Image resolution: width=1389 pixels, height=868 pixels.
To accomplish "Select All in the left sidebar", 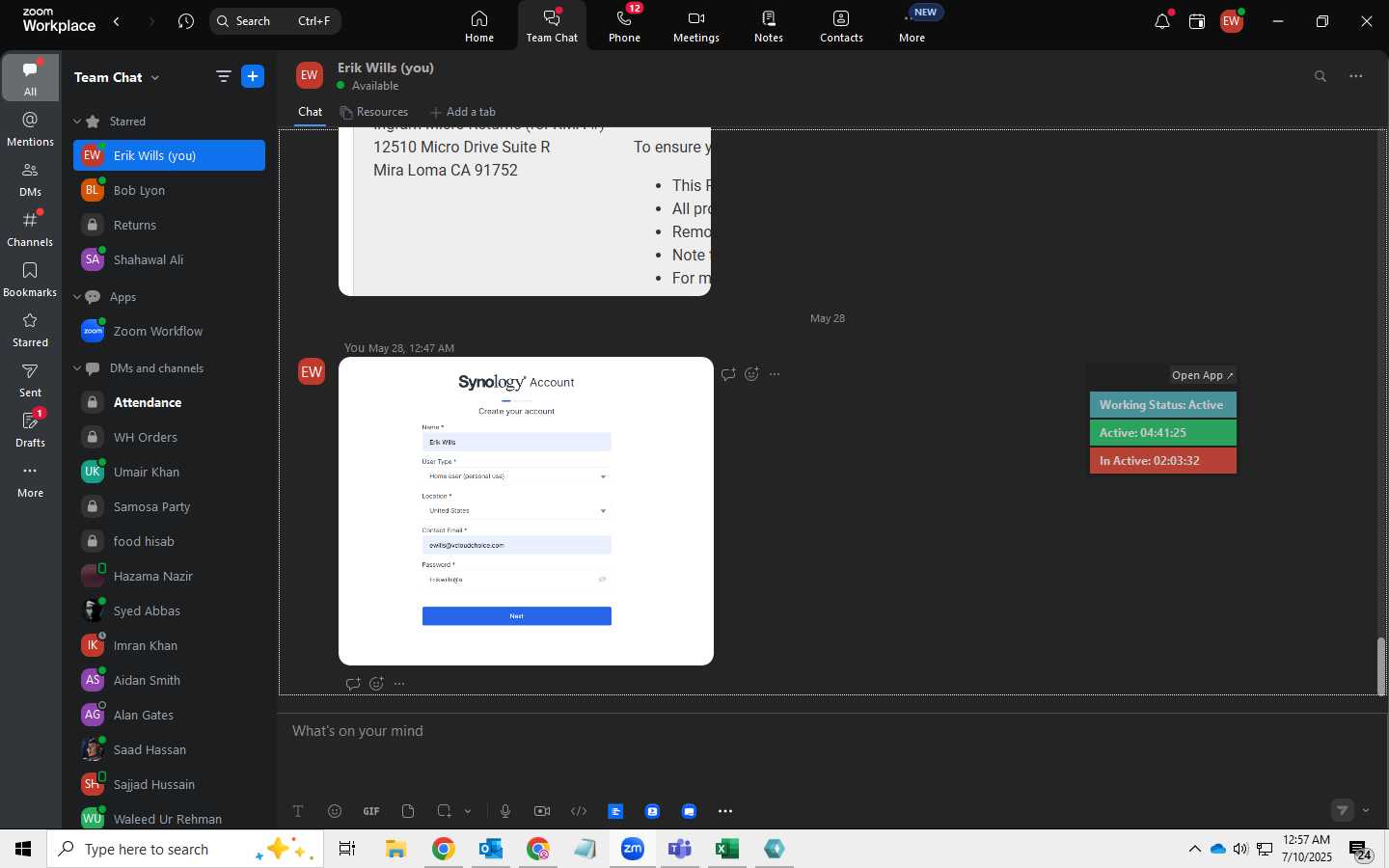I will [31, 77].
